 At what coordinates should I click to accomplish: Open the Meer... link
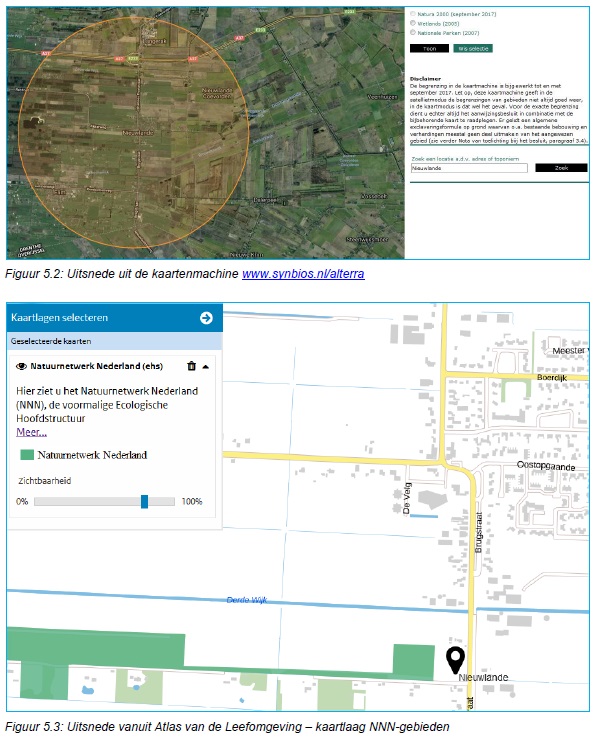tap(31, 432)
